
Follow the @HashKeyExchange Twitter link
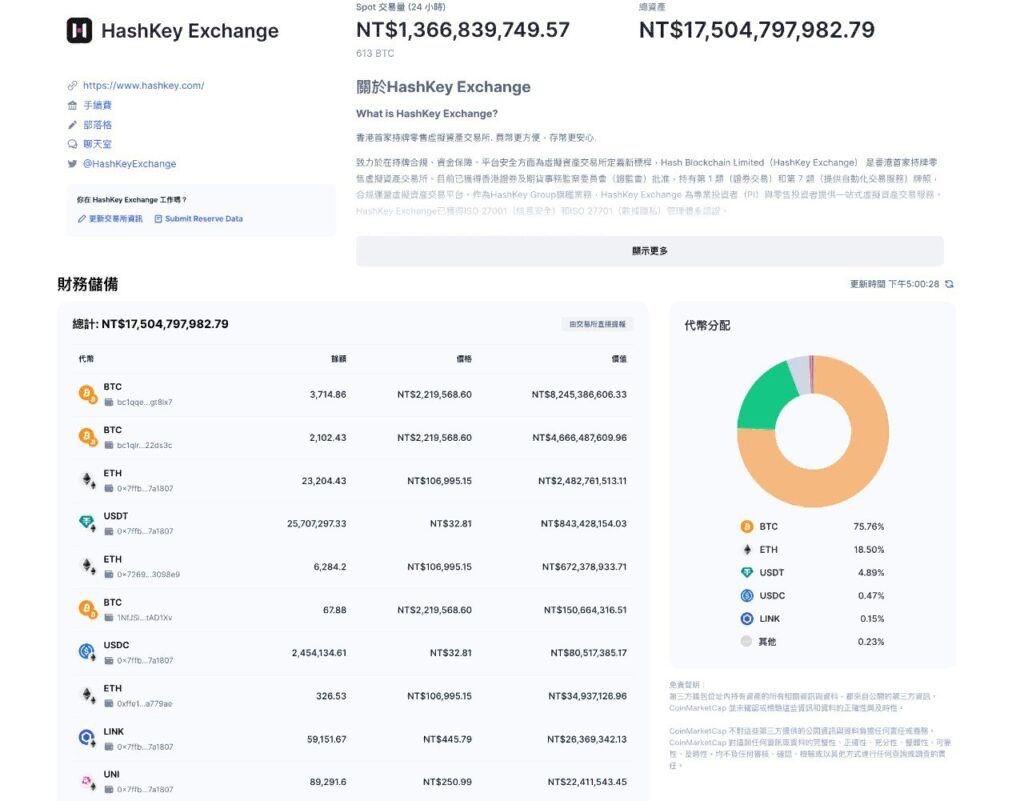click(129, 163)
